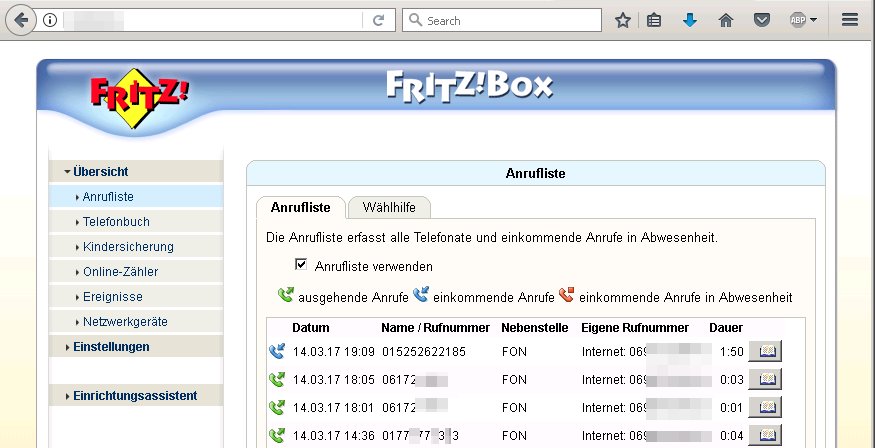Switch to the Wählhilfe tab
This screenshot has height=448, width=875.
coord(389,208)
